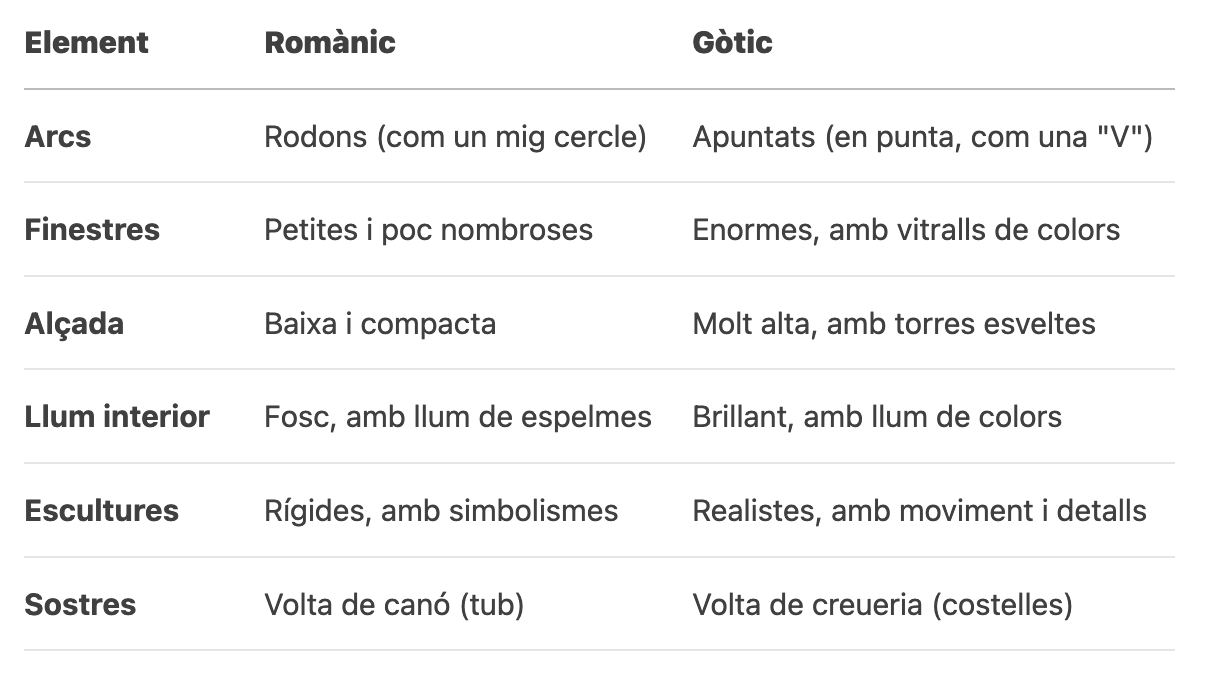
Task: Click the Romànic column header
Action: pos(329,43)
